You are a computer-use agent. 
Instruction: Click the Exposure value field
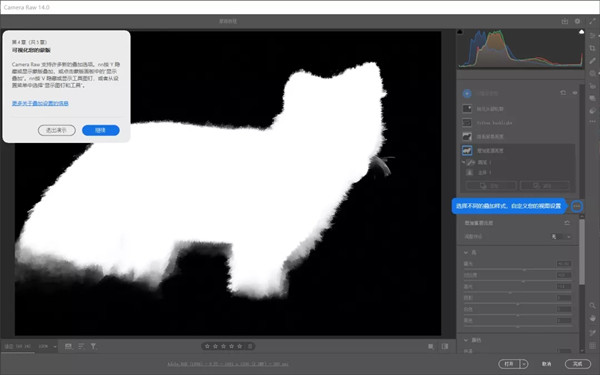(564, 264)
